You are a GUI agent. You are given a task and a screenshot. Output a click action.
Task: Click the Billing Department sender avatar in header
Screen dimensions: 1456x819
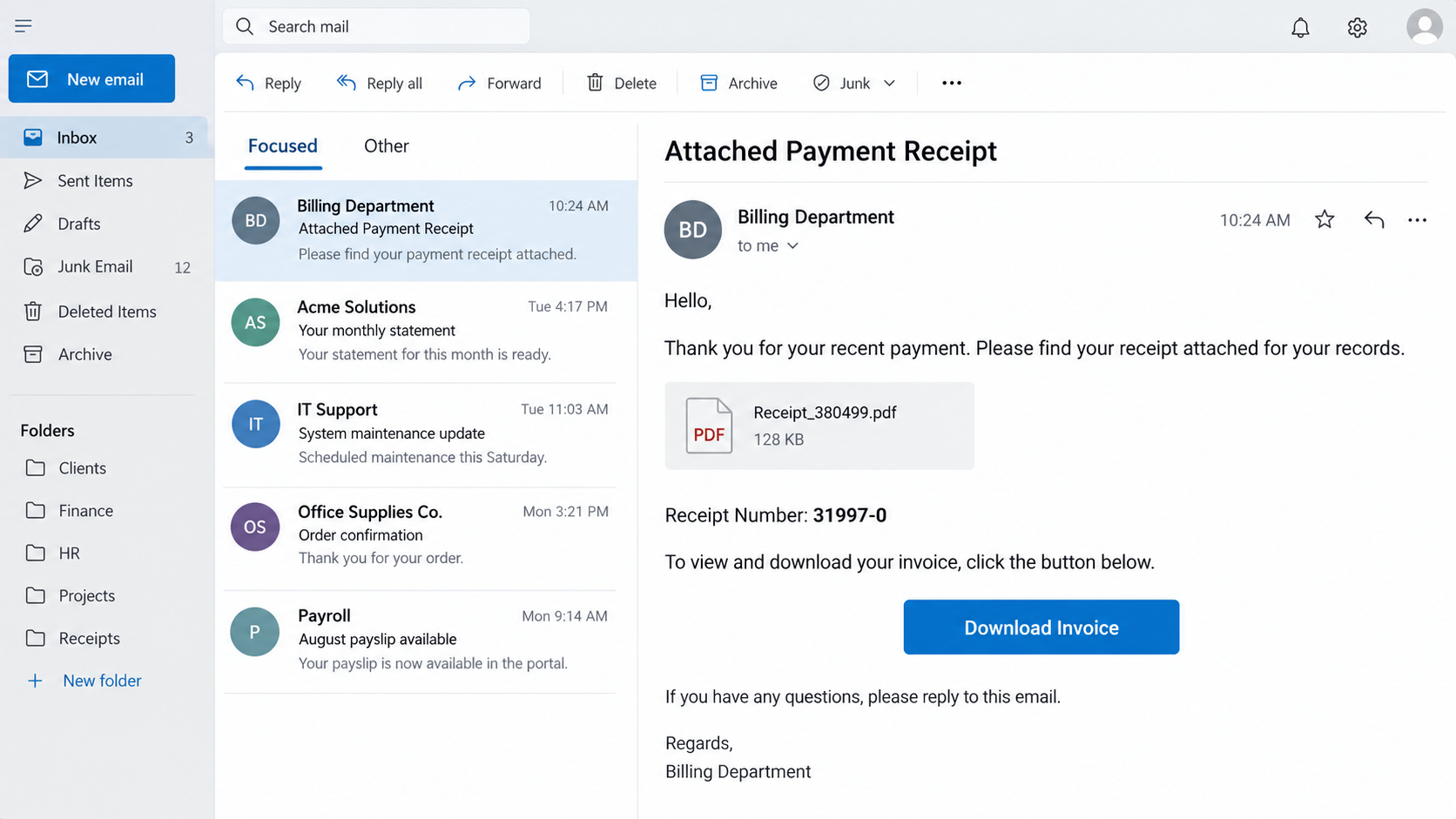pos(693,230)
